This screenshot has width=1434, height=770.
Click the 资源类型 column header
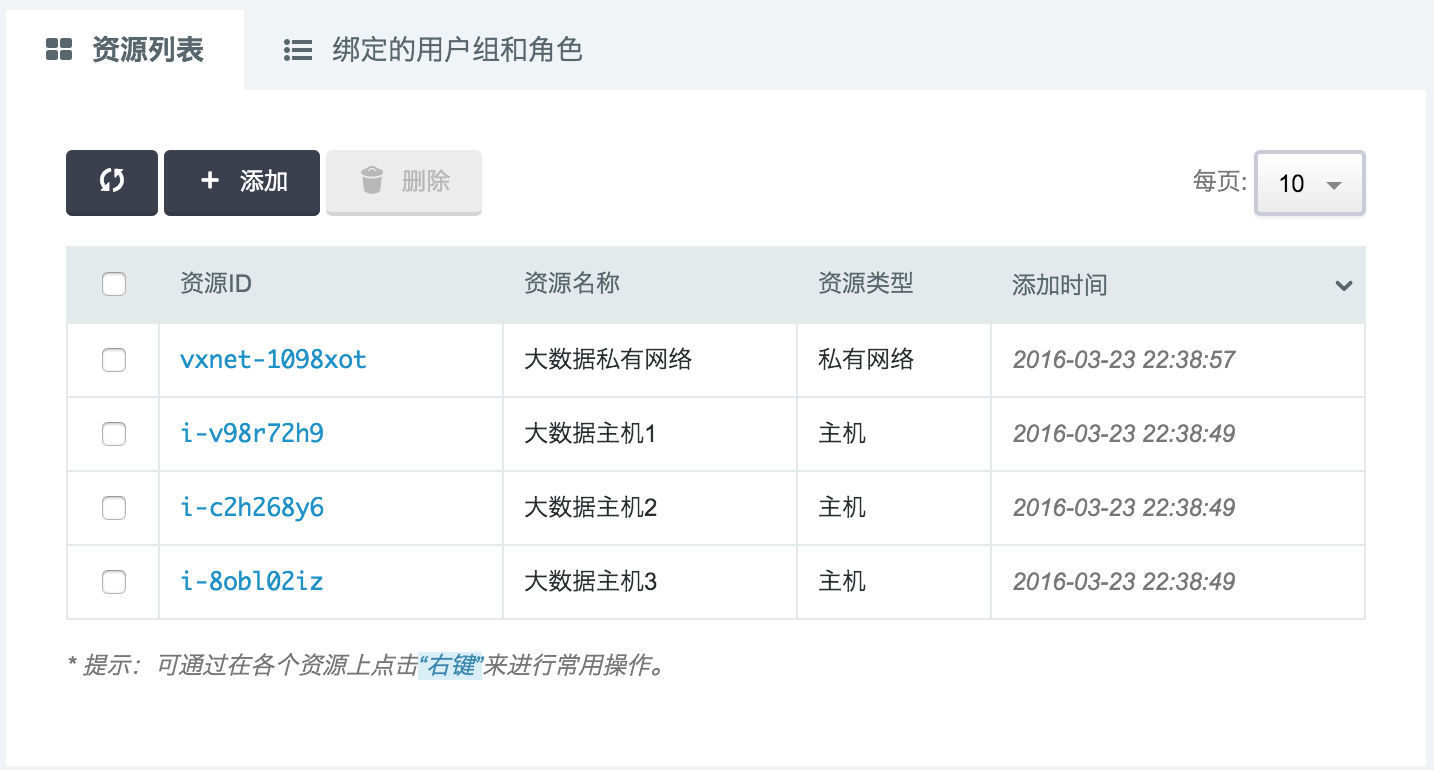[866, 284]
